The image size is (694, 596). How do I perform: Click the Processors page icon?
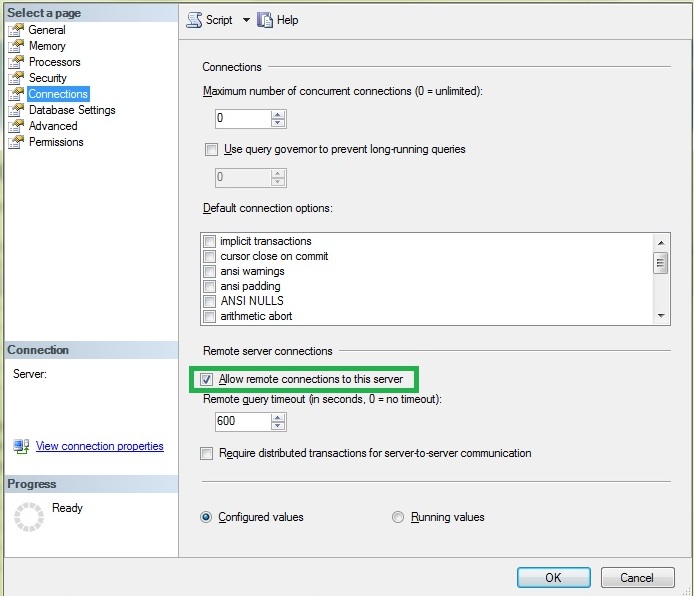point(16,62)
